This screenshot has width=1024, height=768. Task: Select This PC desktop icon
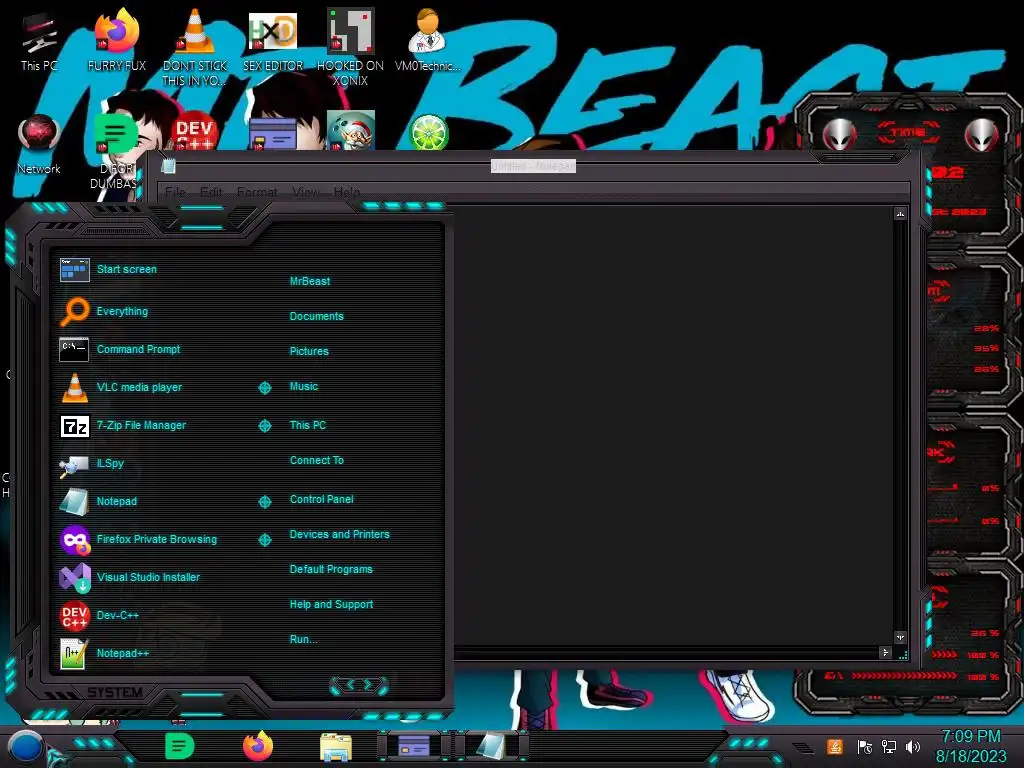(x=39, y=41)
